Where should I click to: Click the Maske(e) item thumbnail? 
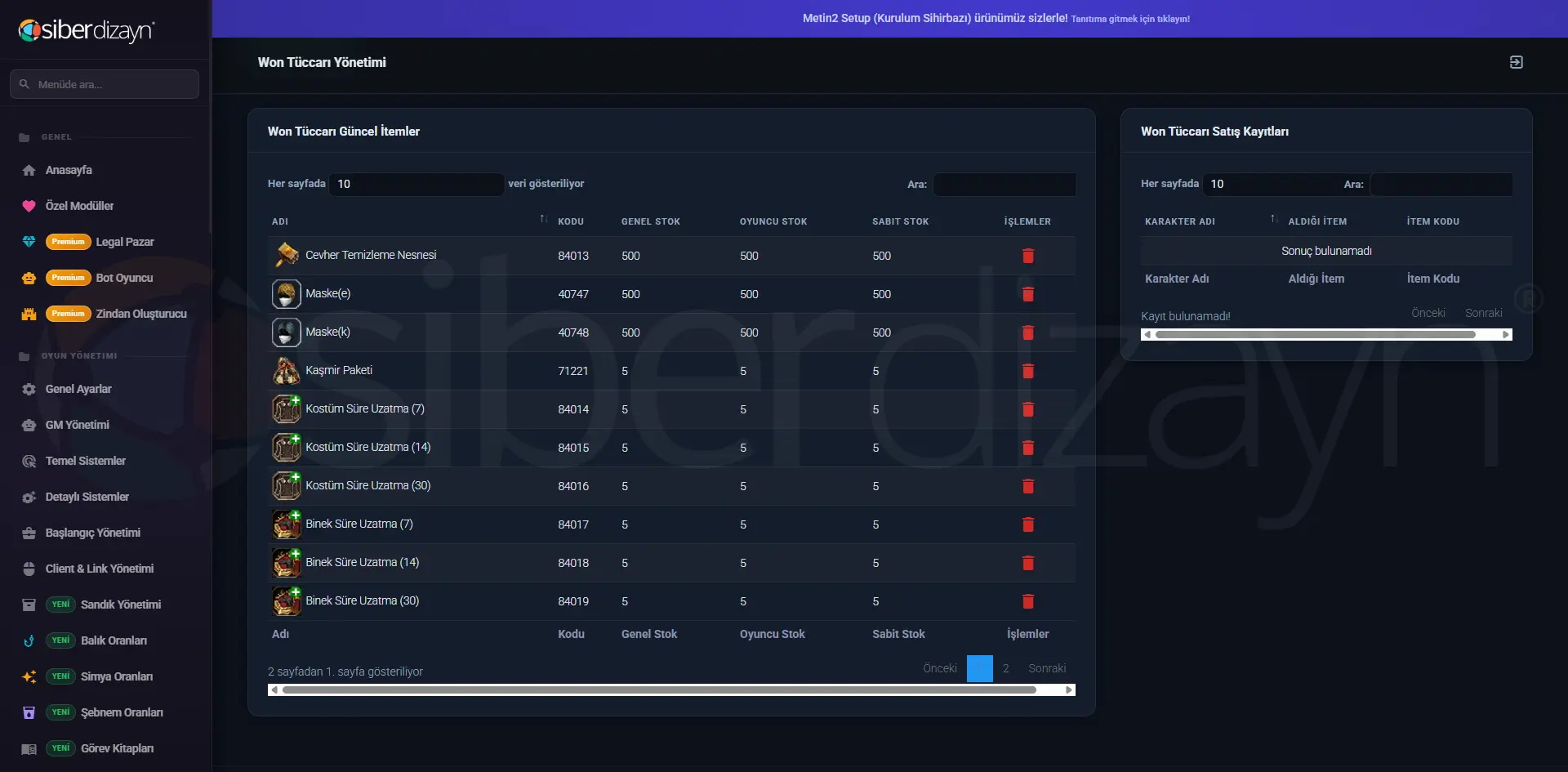[x=286, y=294]
